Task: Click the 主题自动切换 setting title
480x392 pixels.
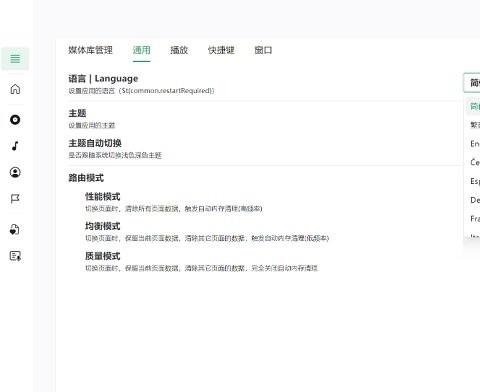Action: click(x=95, y=143)
